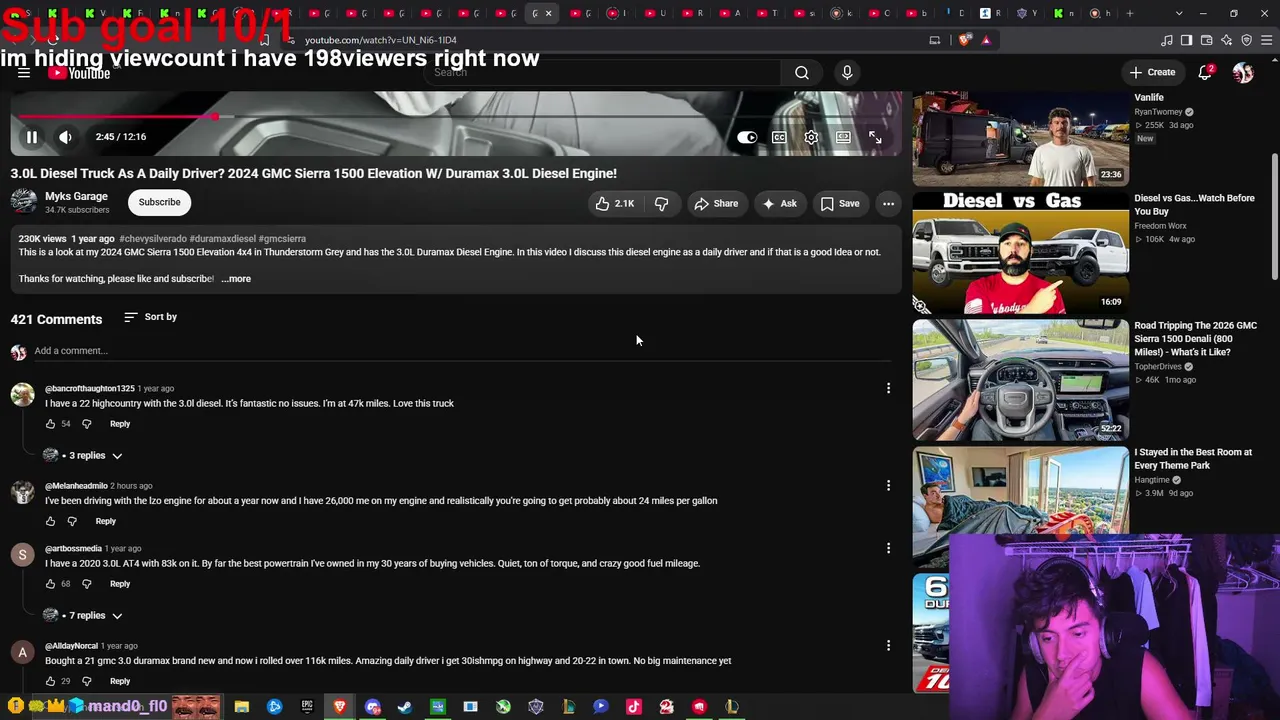Open options menu for @AlldayNorcal comment

point(888,646)
